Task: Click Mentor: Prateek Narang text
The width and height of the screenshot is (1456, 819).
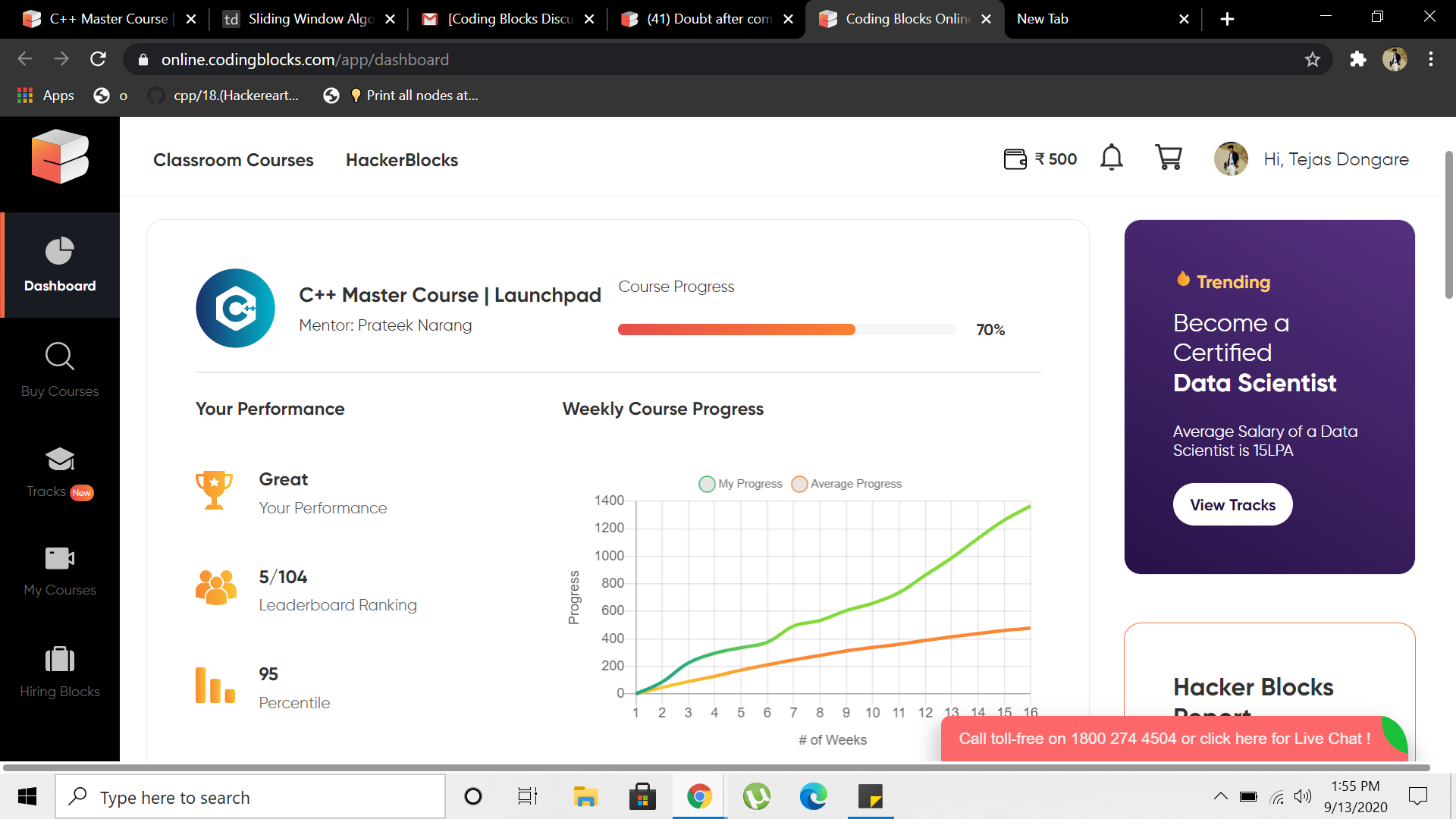Action: [385, 325]
